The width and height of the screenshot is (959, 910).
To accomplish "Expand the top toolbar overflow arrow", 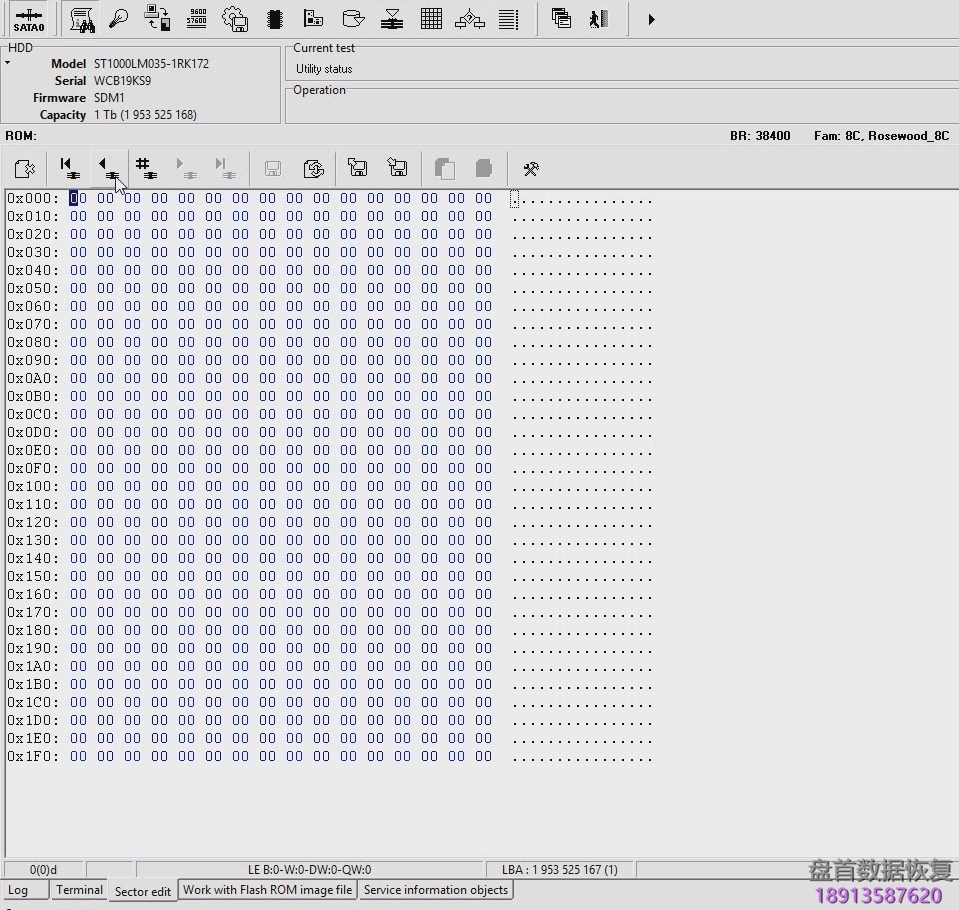I will pyautogui.click(x=651, y=19).
